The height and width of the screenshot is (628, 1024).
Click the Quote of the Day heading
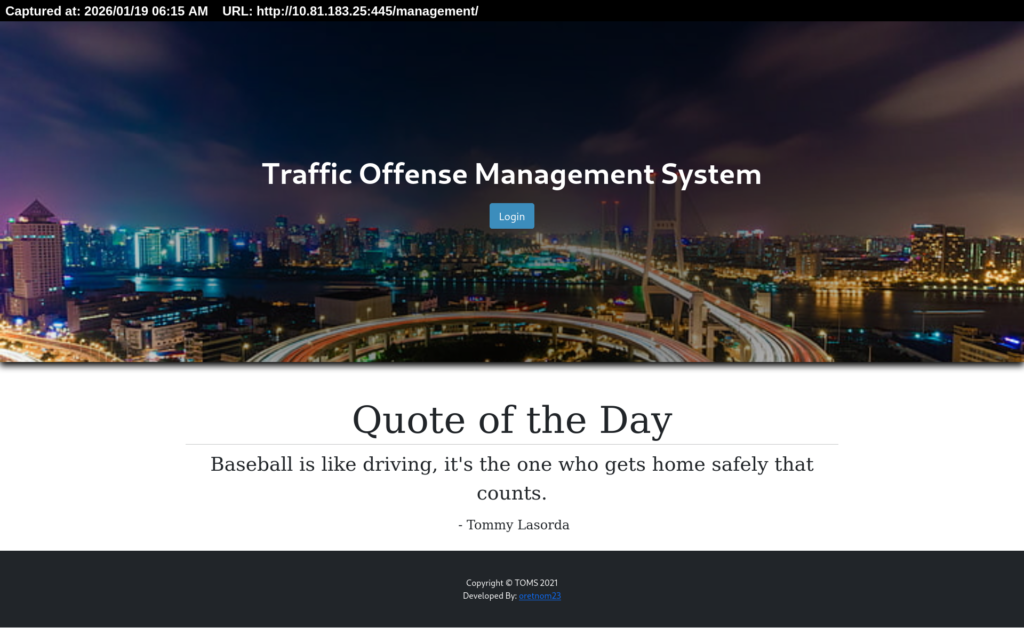pos(511,420)
